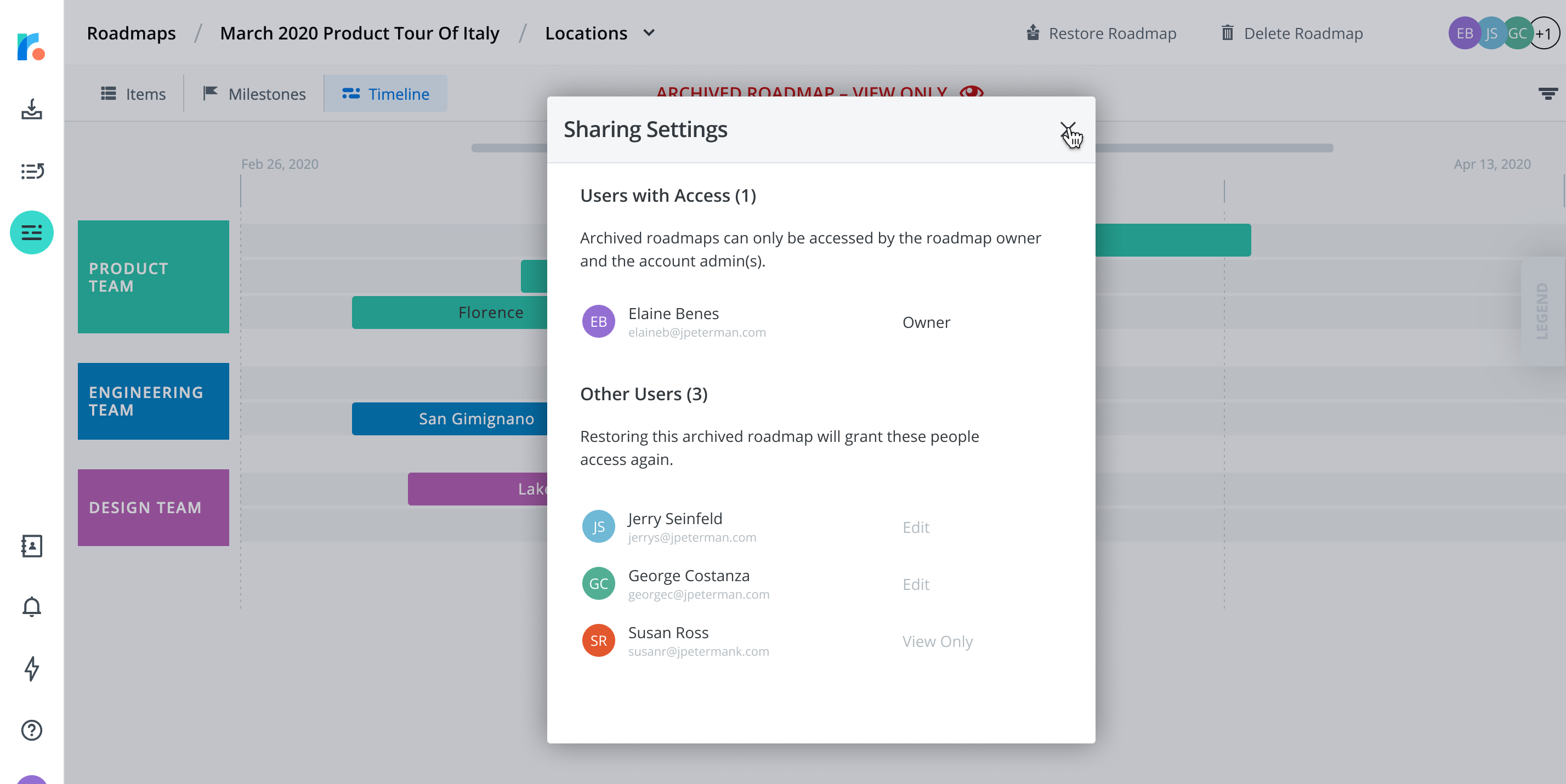The height and width of the screenshot is (784, 1566).
Task: Click the Locations breadcrumb label
Action: 586,33
